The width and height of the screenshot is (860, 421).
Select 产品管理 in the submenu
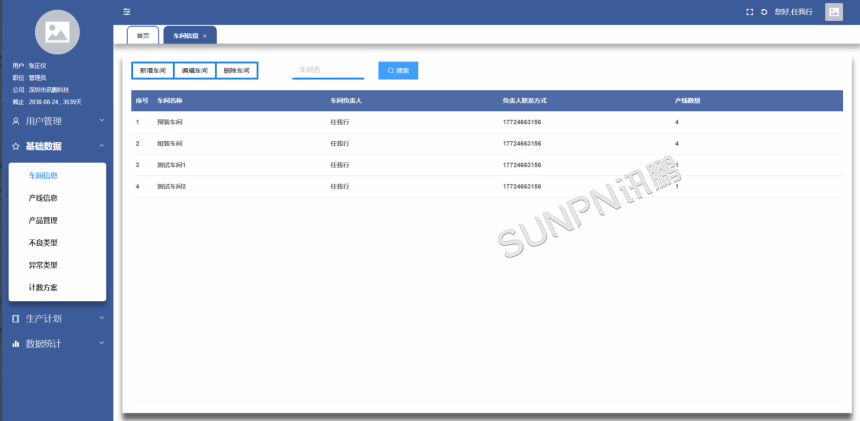point(43,220)
